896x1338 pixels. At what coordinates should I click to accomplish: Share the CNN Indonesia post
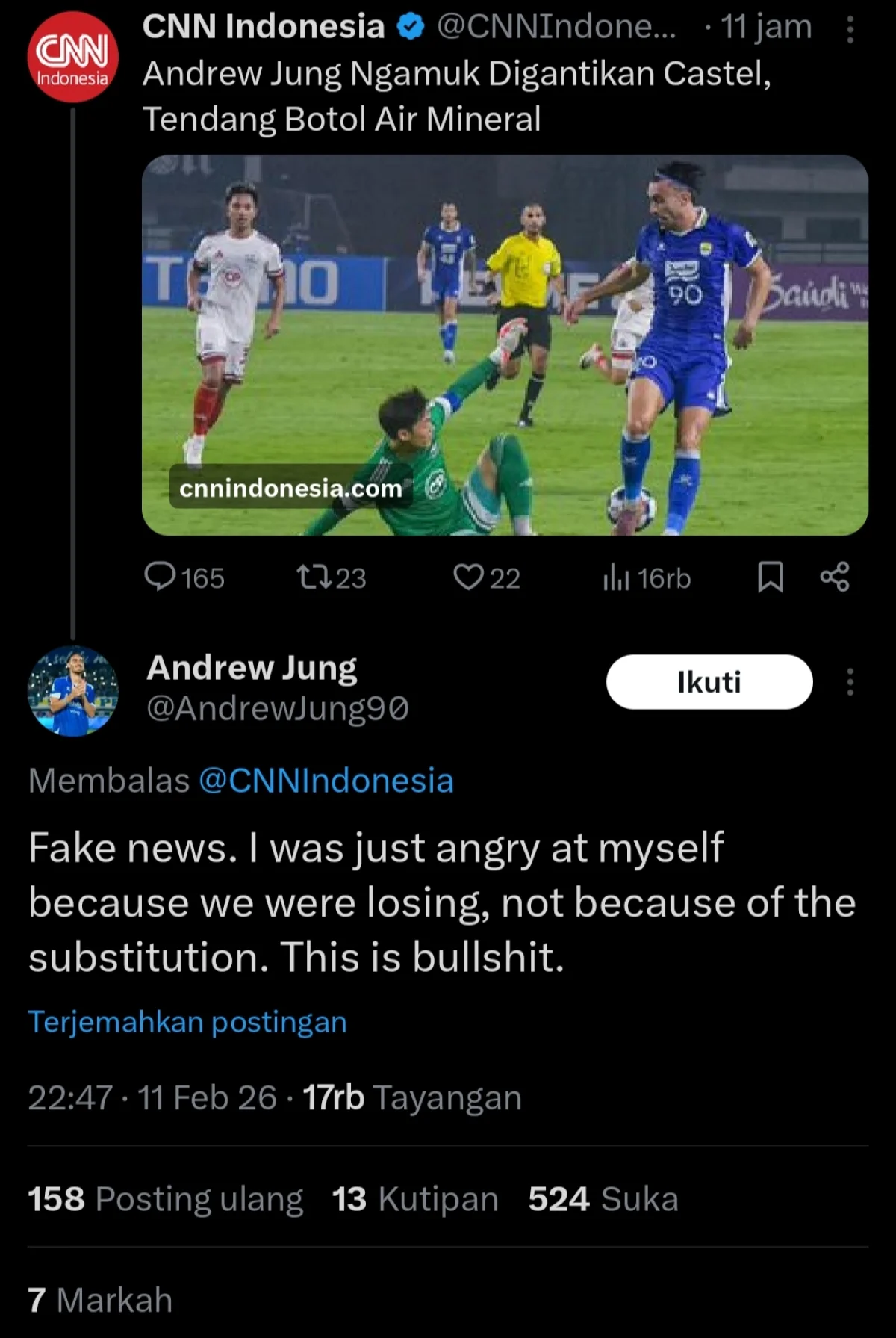click(x=835, y=577)
